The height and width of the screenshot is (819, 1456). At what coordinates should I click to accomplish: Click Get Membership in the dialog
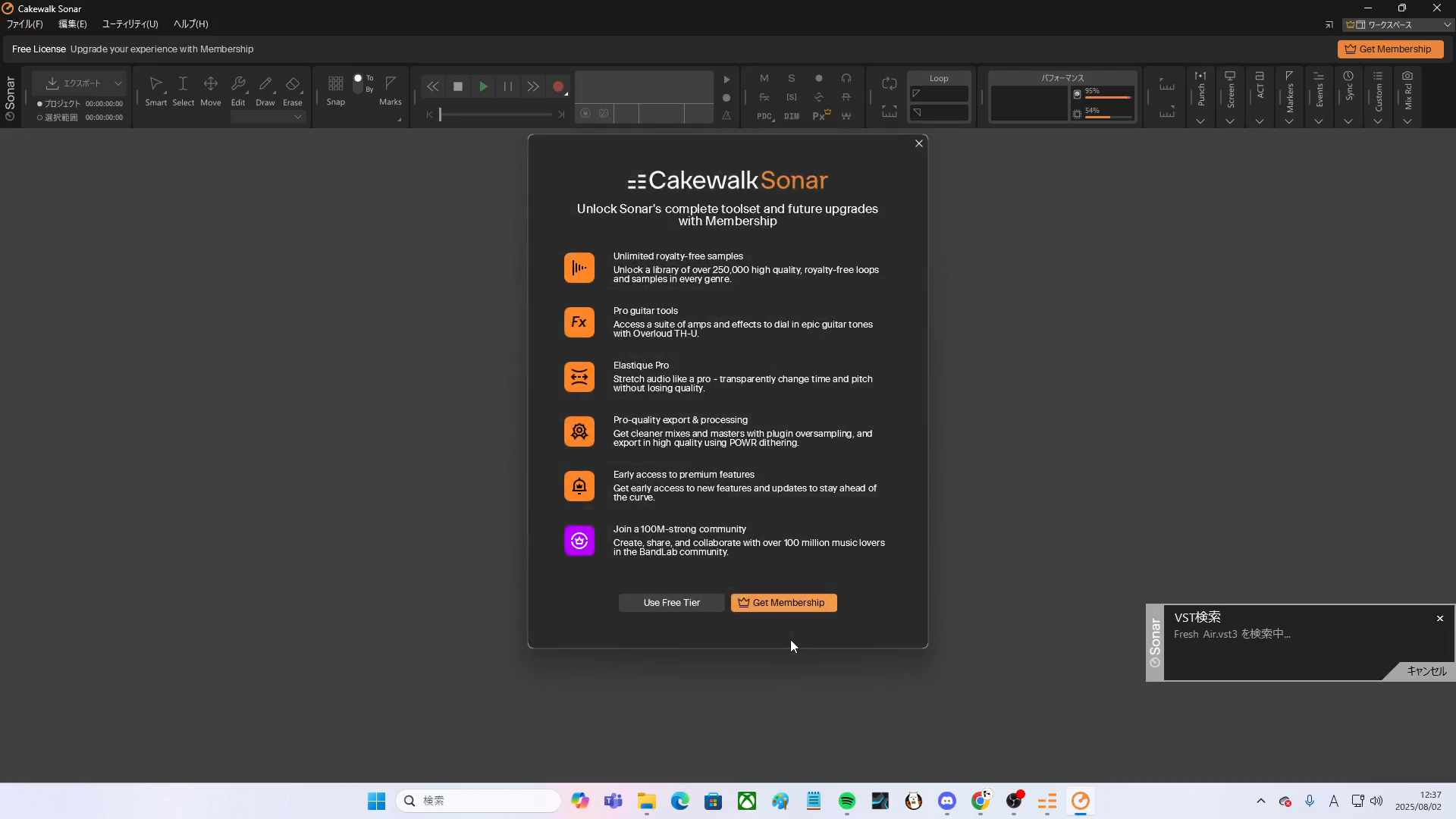784,603
